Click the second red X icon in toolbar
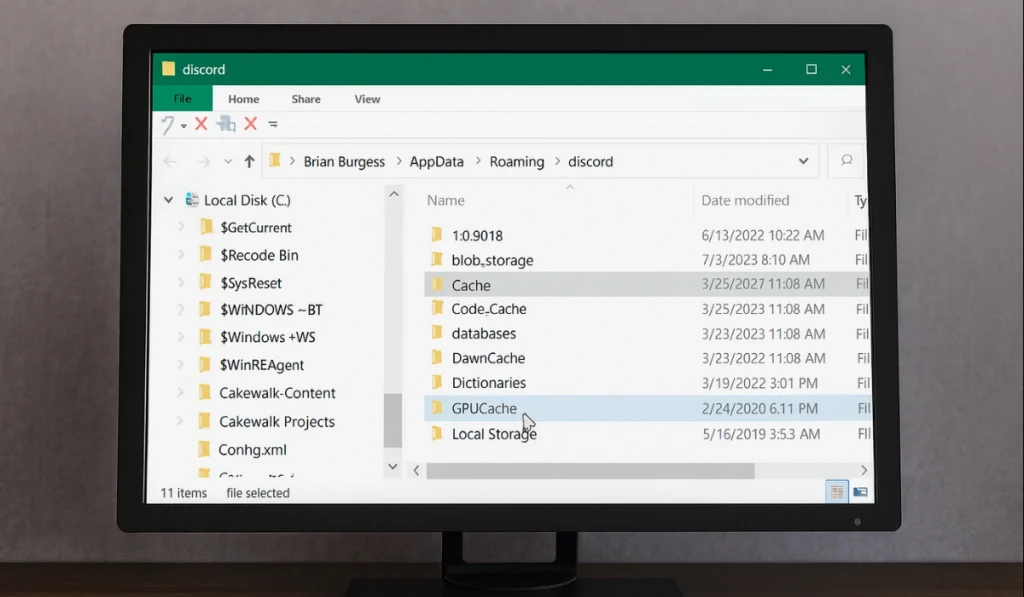Screen dimensions: 1024x597 coord(251,123)
